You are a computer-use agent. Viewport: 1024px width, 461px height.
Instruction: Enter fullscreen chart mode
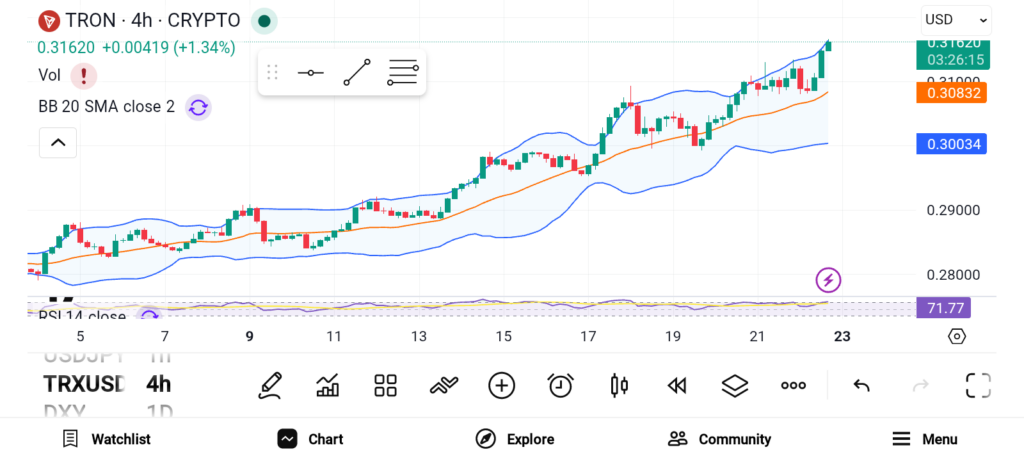(977, 385)
